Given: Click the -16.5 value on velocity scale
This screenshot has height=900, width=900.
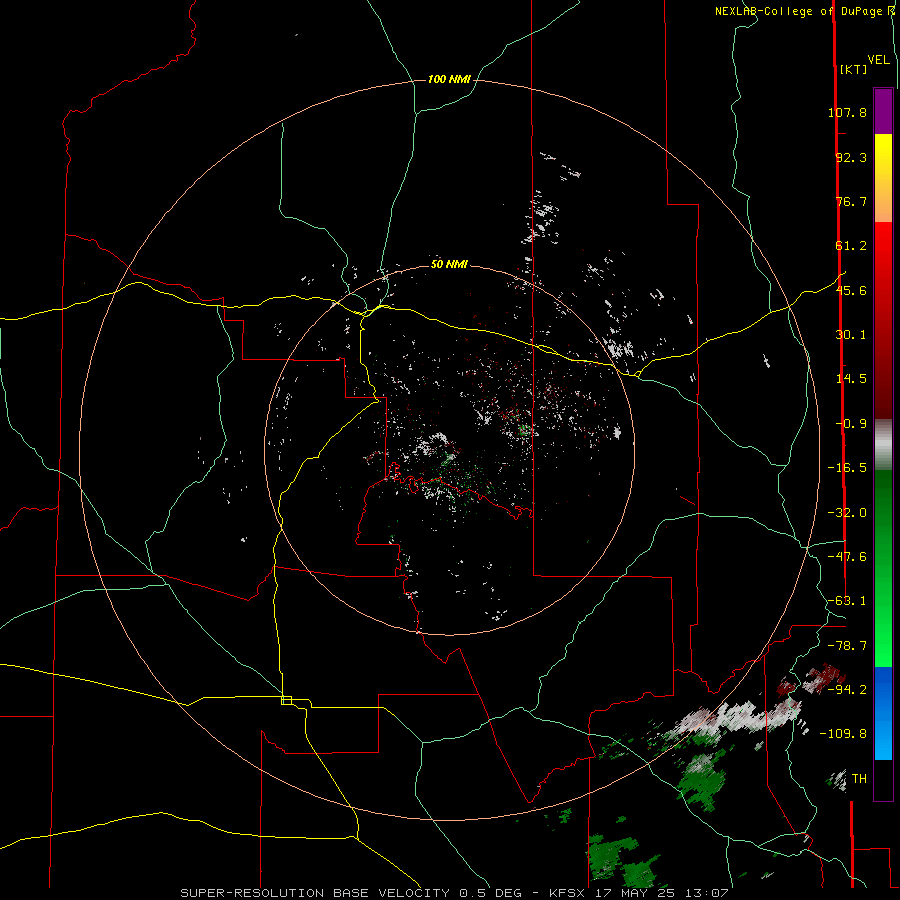Looking at the screenshot, I should (847, 468).
